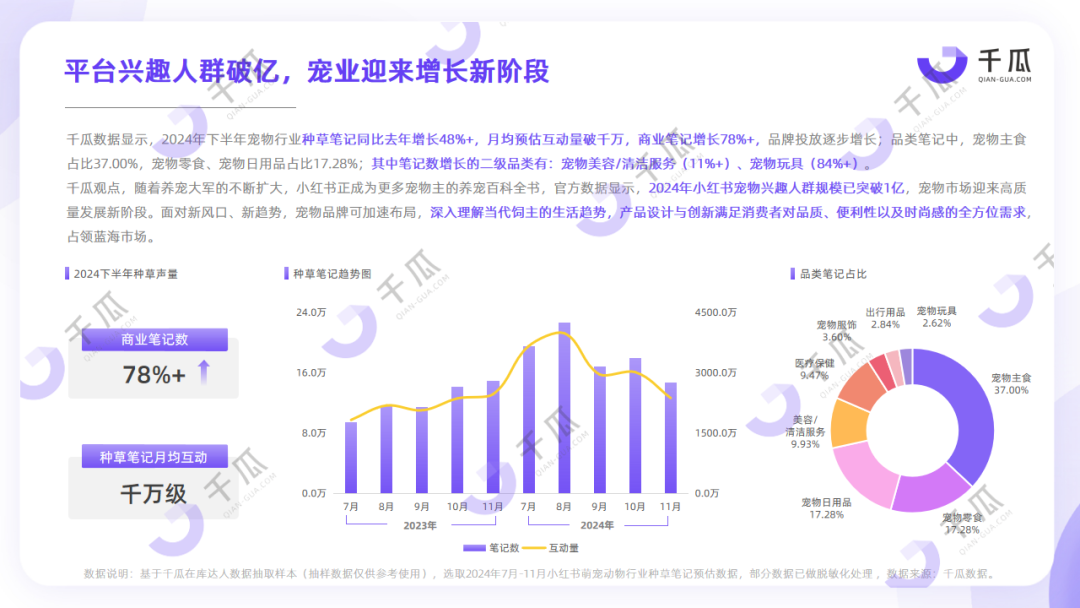The height and width of the screenshot is (608, 1080).
Task: Click the 2024年 11月 bar
Action: (x=671, y=438)
